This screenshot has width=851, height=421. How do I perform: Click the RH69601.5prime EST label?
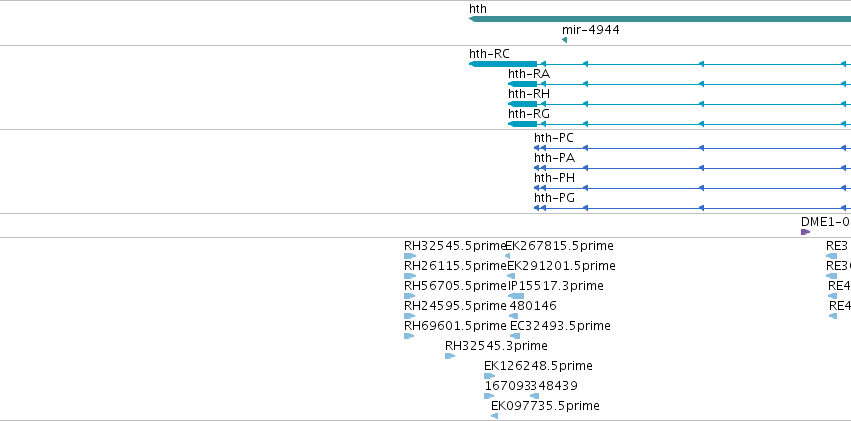tap(455, 326)
